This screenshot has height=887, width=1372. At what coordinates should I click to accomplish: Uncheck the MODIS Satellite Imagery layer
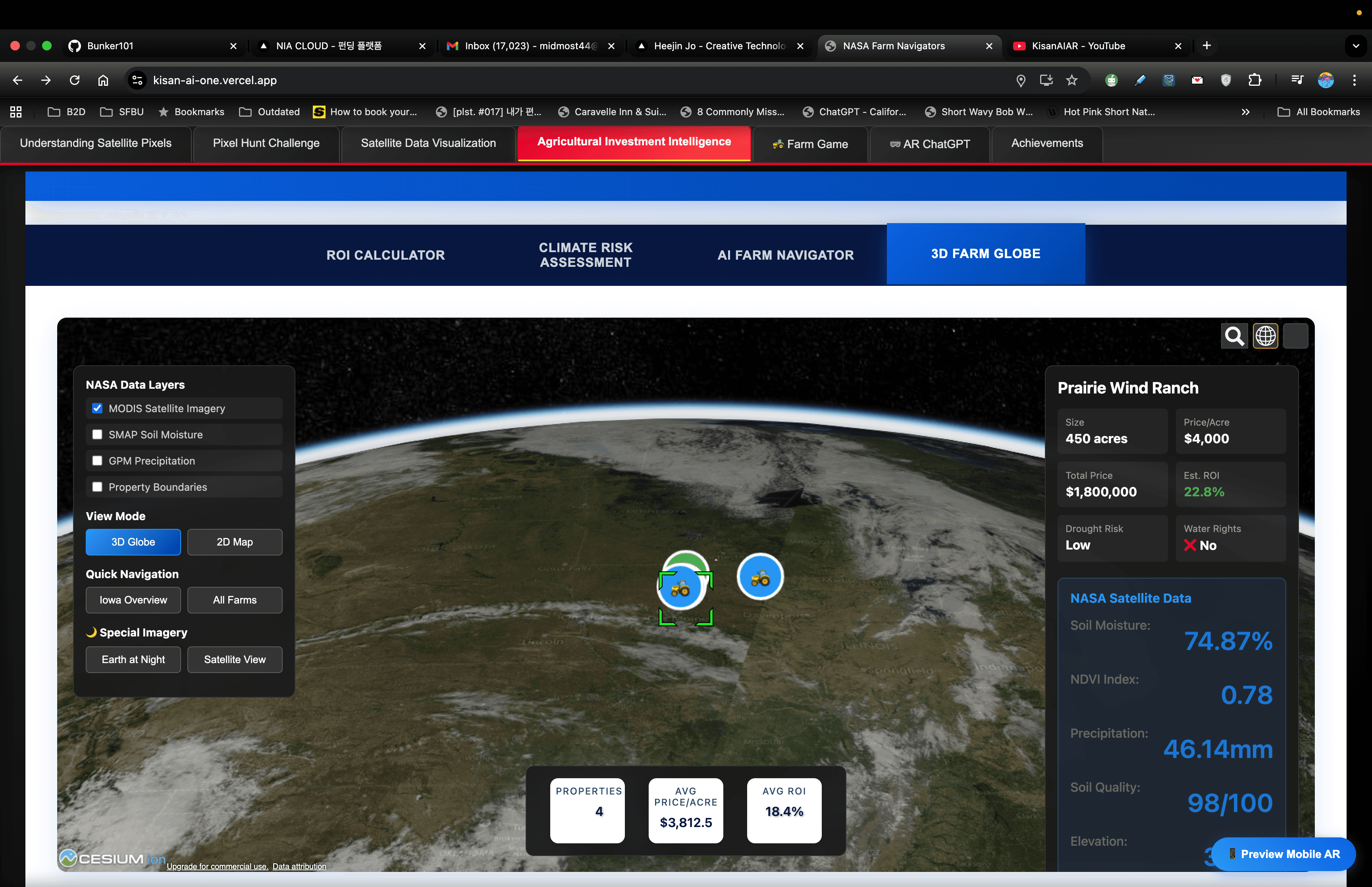coord(97,408)
